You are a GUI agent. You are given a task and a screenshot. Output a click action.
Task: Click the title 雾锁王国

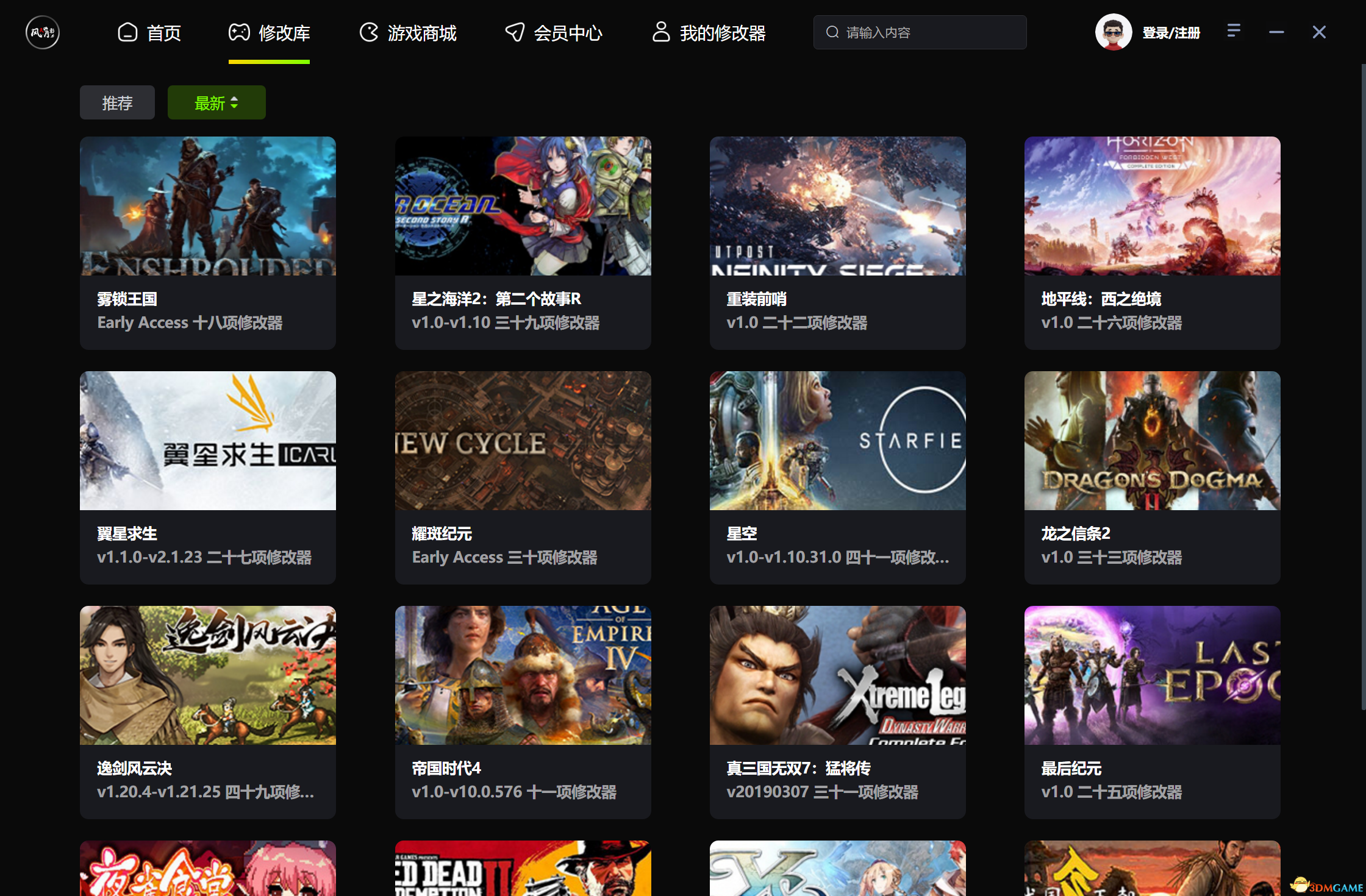(127, 299)
